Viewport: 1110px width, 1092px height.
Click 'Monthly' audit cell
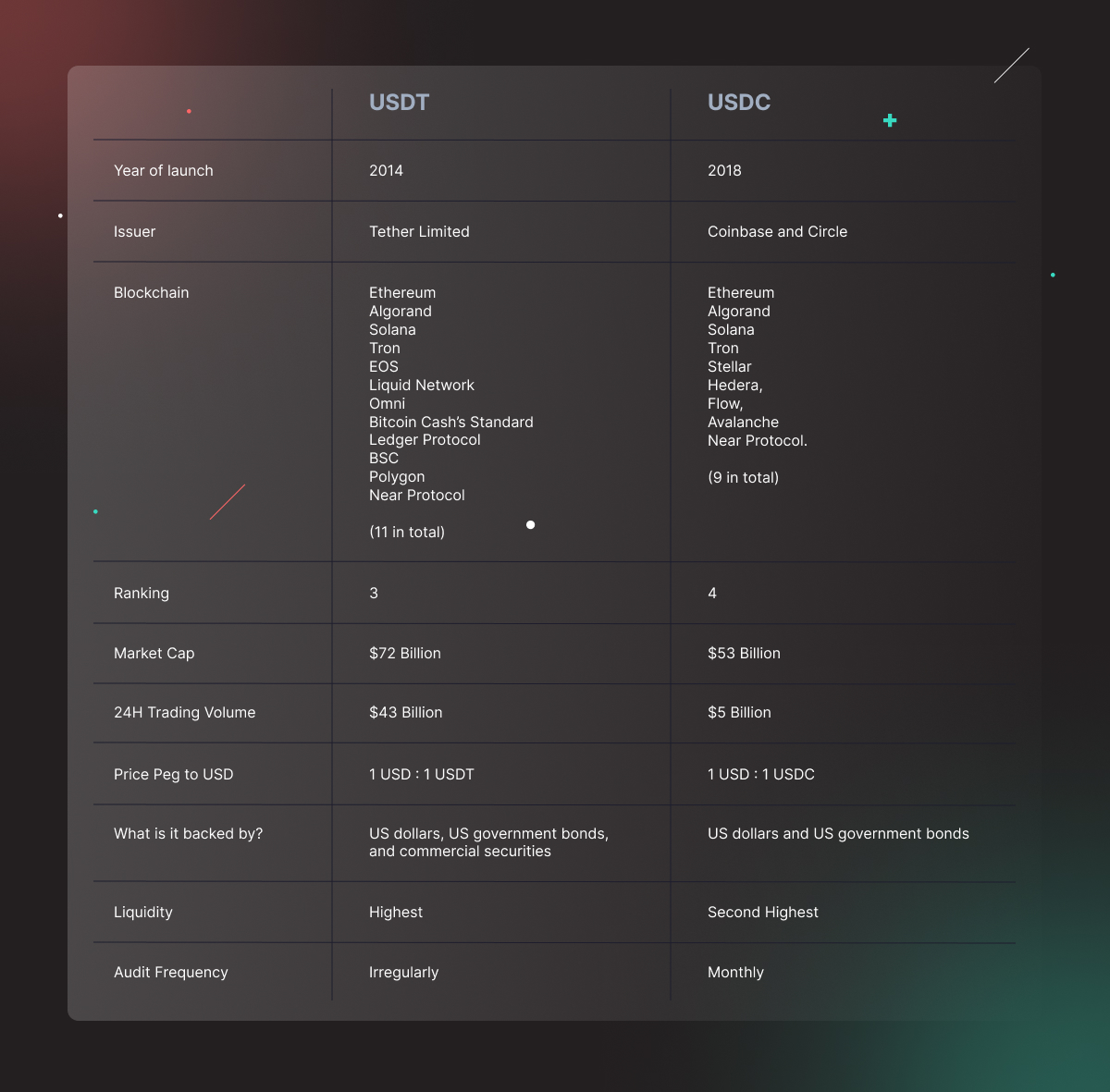(x=736, y=972)
